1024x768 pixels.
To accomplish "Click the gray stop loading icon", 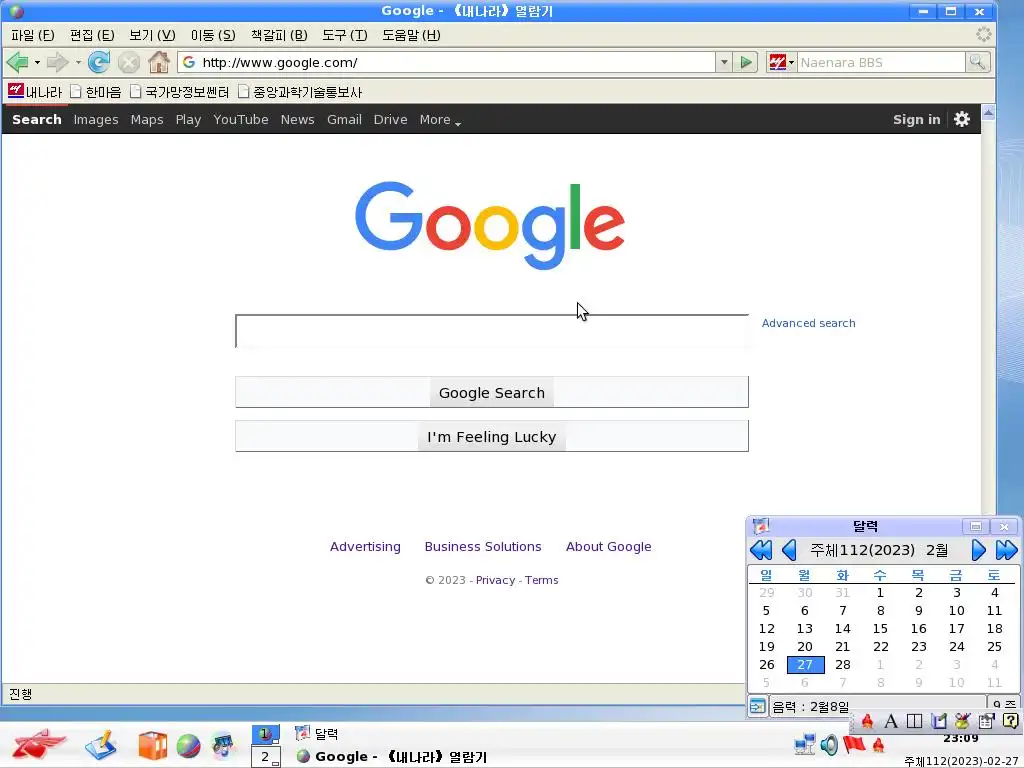I will point(129,63).
